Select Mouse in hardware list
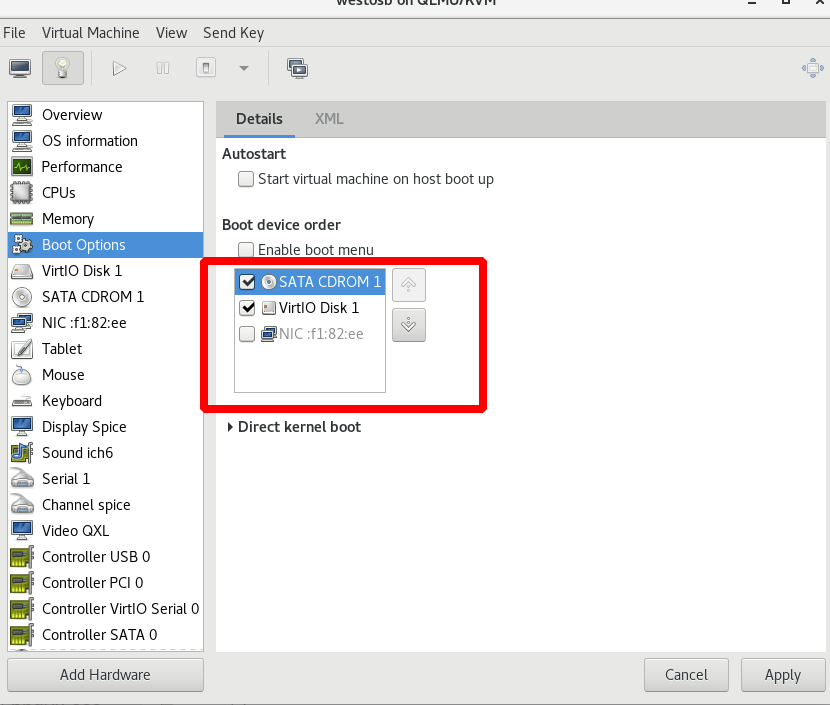 (x=106, y=375)
